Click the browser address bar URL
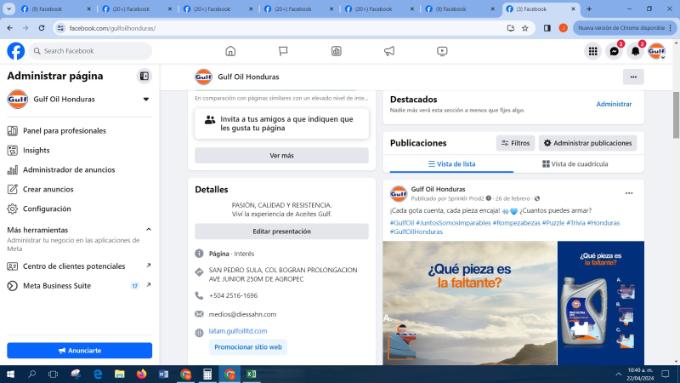The image size is (680, 383). (112, 28)
